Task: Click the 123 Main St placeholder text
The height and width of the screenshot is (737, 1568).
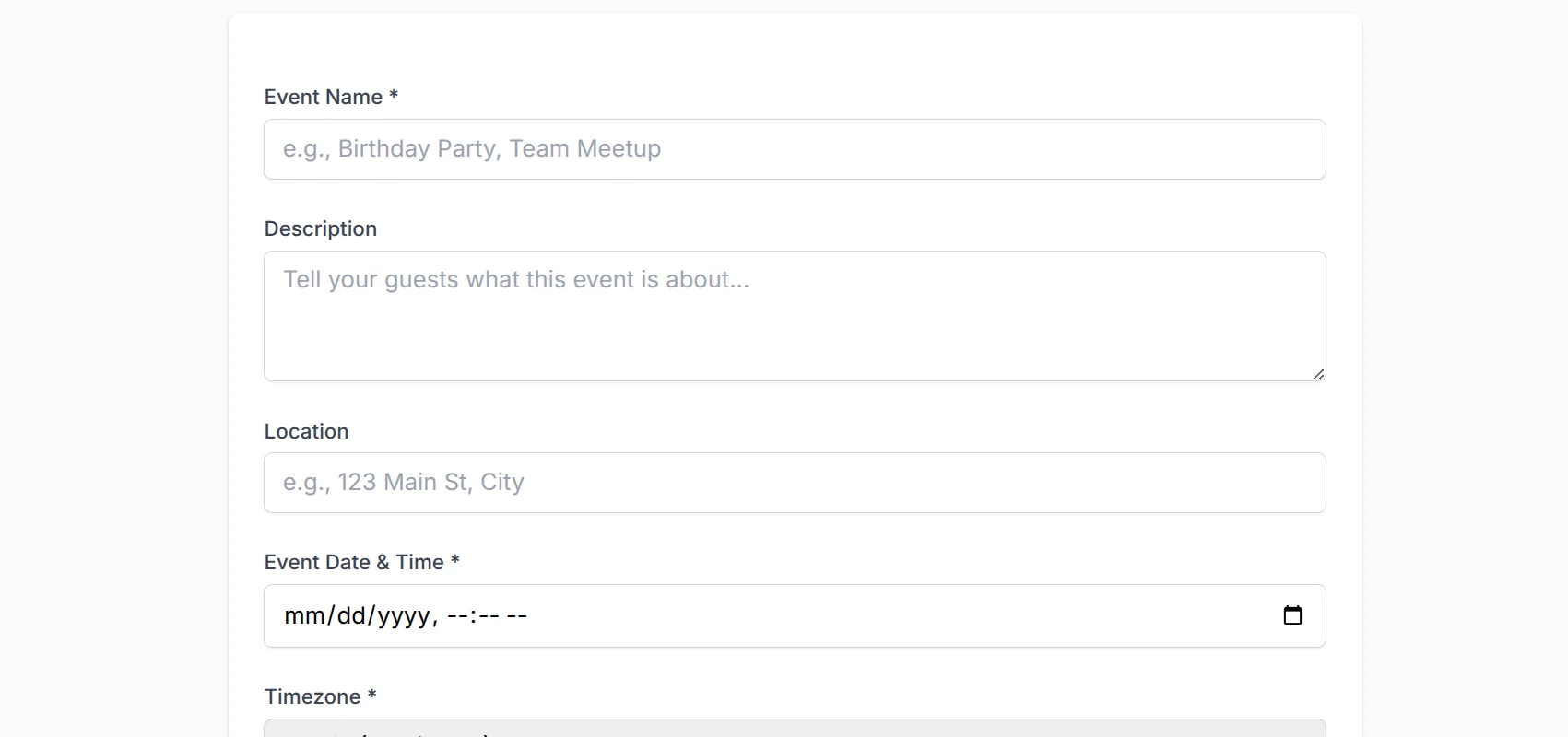Action: [403, 482]
